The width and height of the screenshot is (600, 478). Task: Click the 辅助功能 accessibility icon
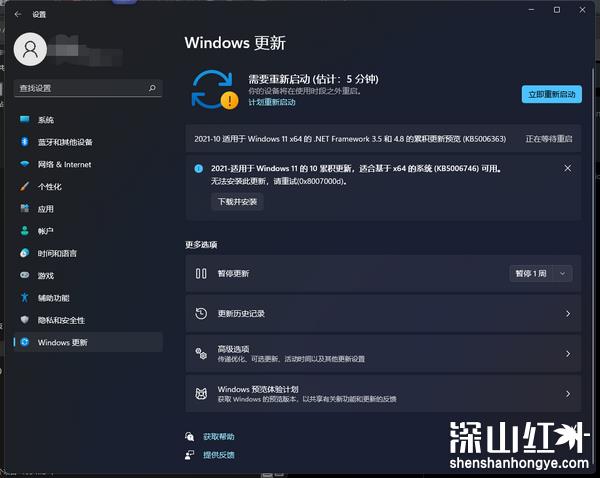point(24,297)
